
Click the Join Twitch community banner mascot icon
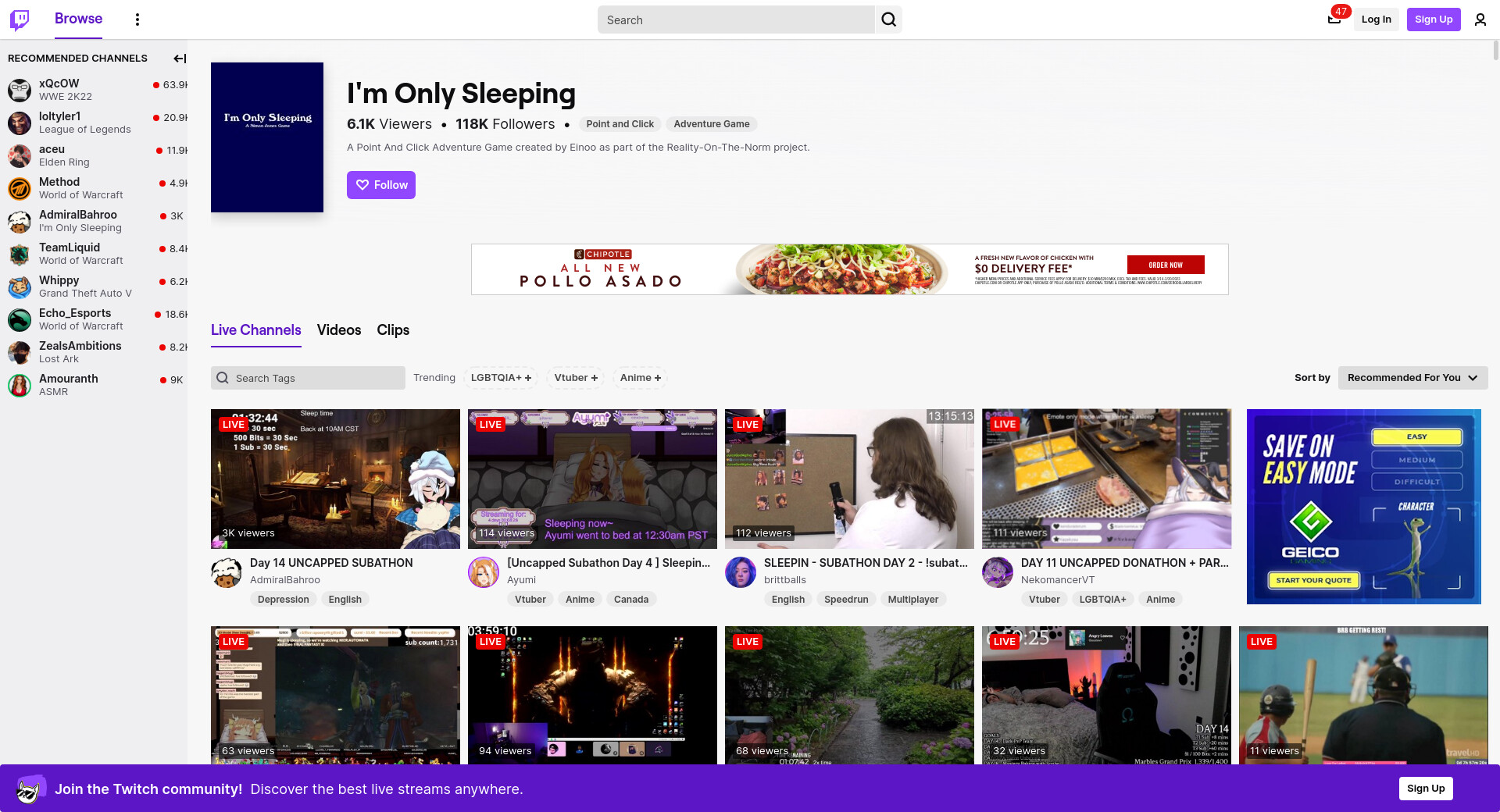click(x=30, y=789)
